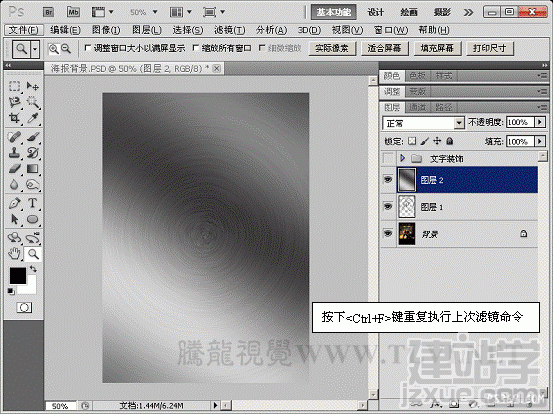Viewport: 553px width, 414px height.
Task: Select the Clone Stamp tool
Action: tap(14, 153)
